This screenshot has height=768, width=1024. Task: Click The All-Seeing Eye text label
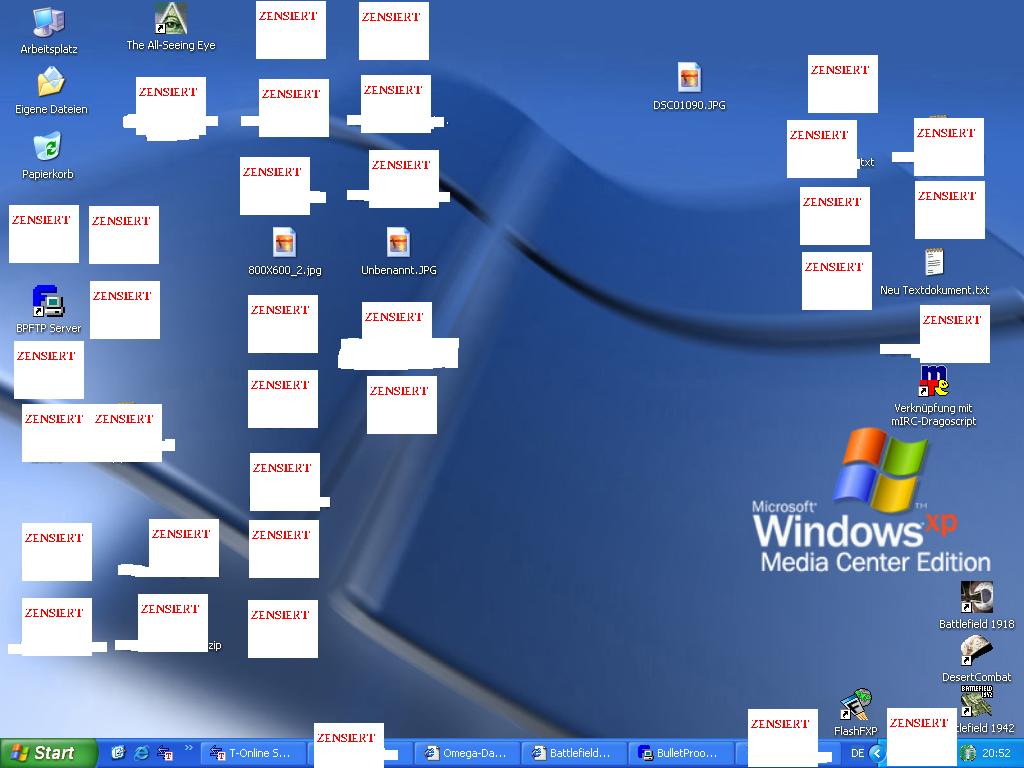click(170, 45)
